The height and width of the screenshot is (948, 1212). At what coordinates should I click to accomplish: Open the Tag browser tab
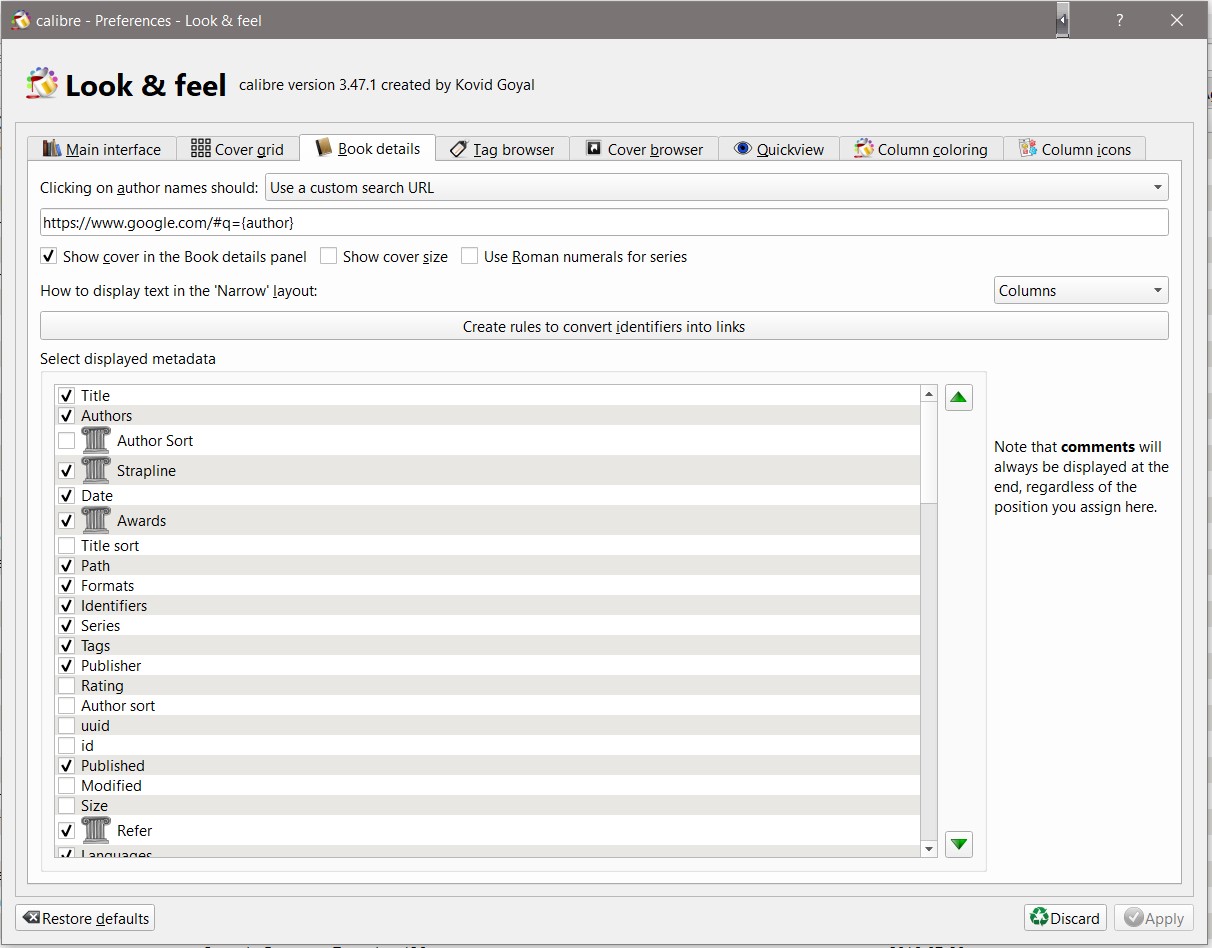click(x=503, y=149)
